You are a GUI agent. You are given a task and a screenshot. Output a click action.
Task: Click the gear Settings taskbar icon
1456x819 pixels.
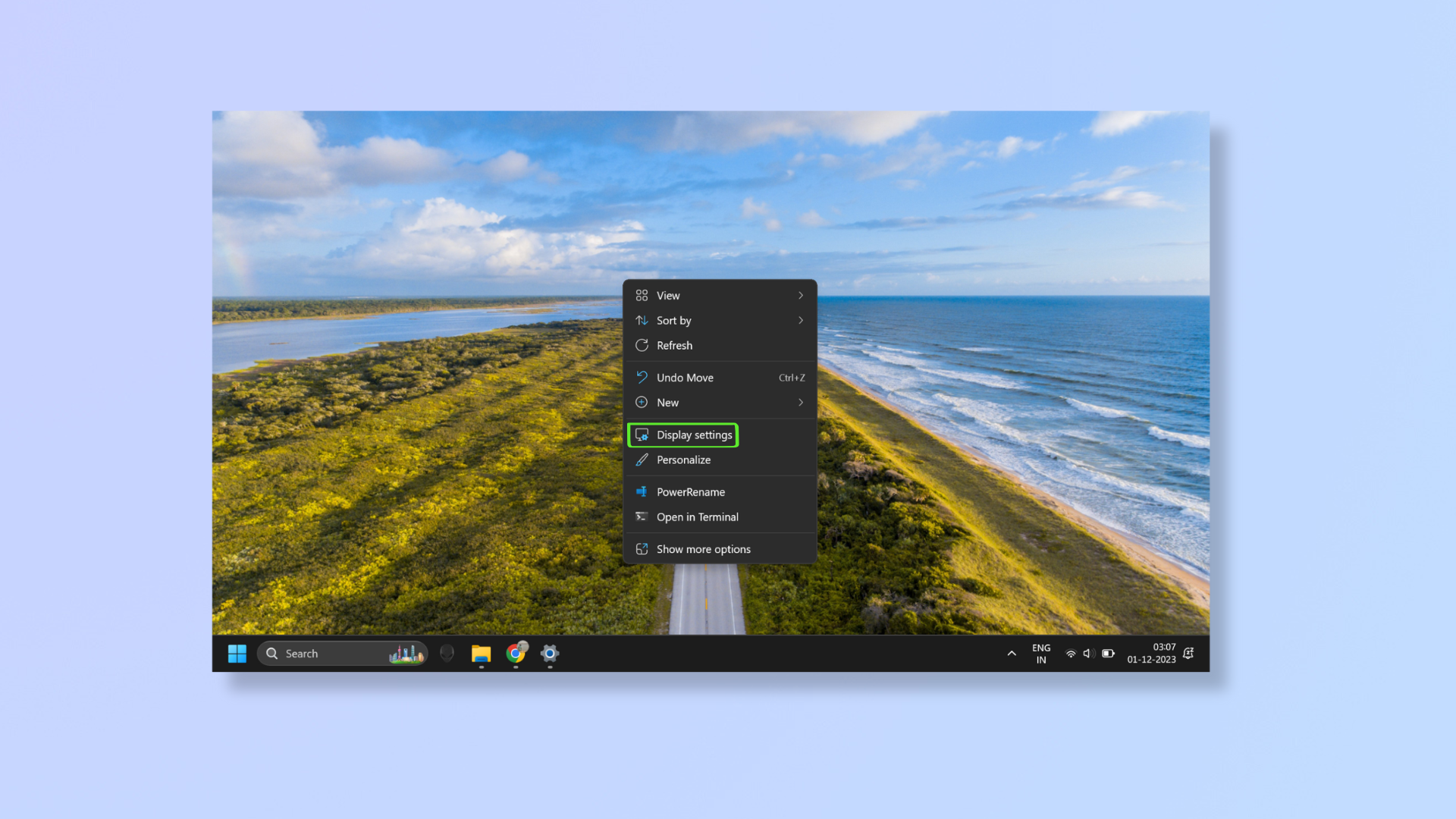[x=549, y=652]
